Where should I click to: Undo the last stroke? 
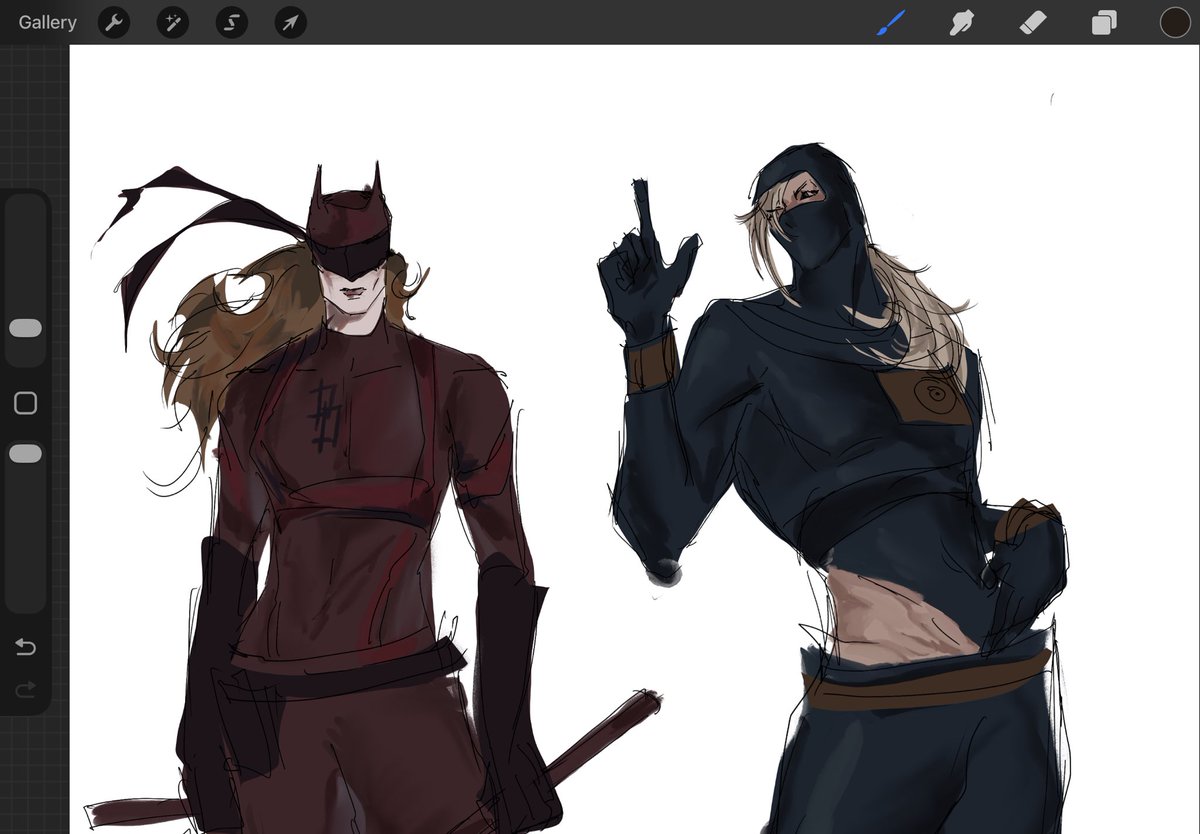[x=25, y=647]
